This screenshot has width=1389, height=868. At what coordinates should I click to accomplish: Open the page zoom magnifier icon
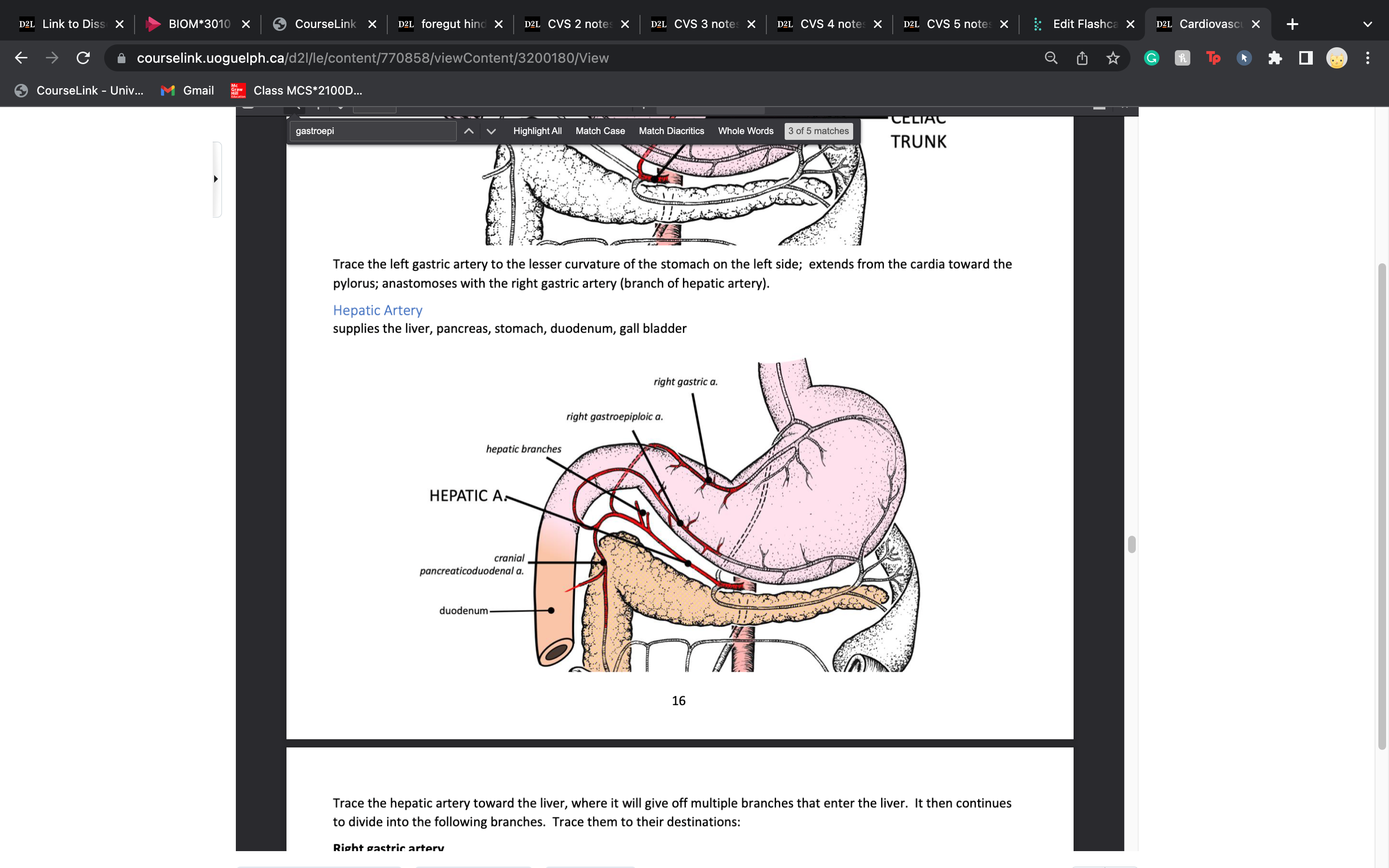(x=1051, y=58)
